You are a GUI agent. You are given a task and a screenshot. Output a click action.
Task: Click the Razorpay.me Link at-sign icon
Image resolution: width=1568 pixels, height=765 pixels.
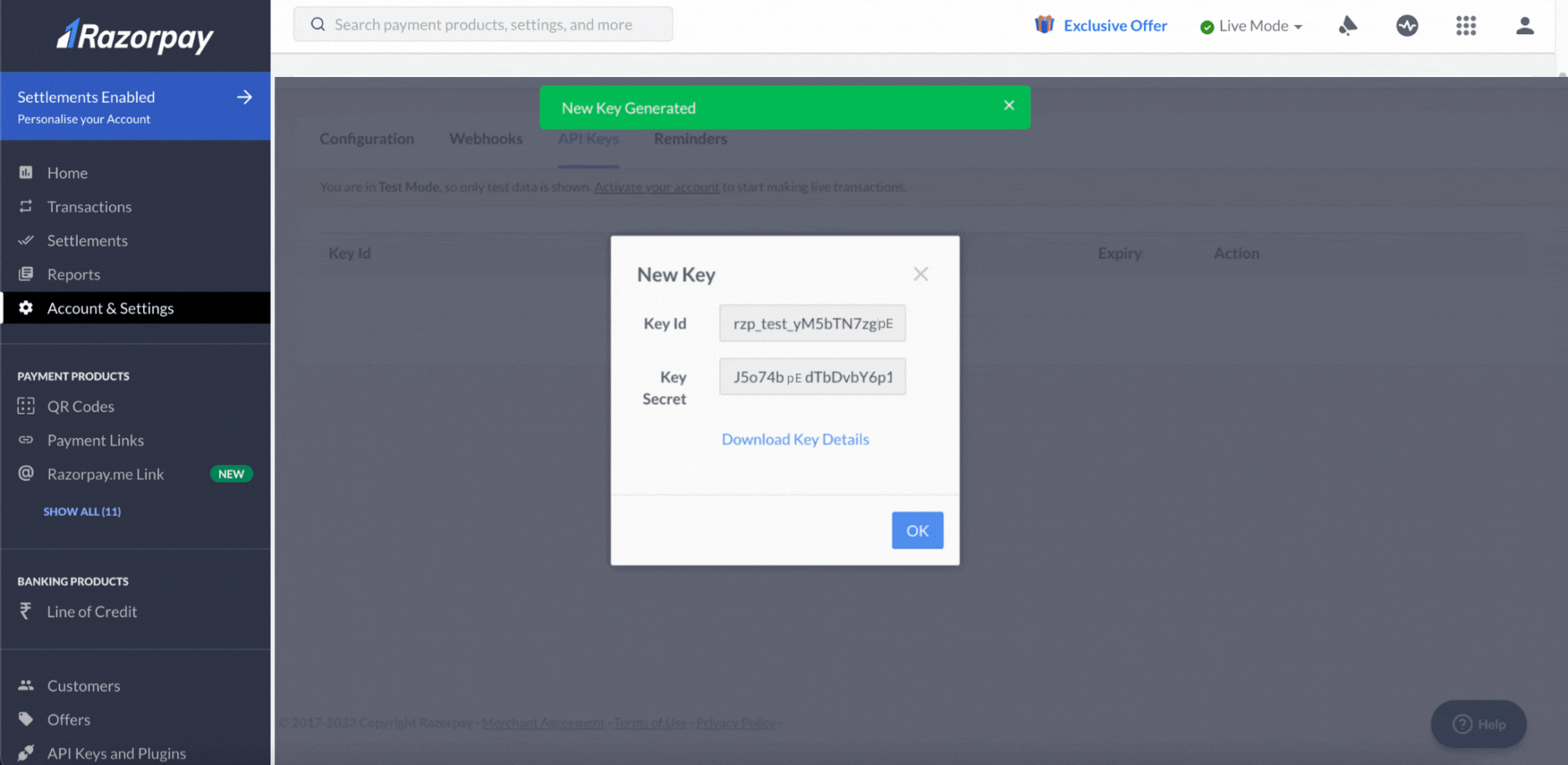click(26, 473)
